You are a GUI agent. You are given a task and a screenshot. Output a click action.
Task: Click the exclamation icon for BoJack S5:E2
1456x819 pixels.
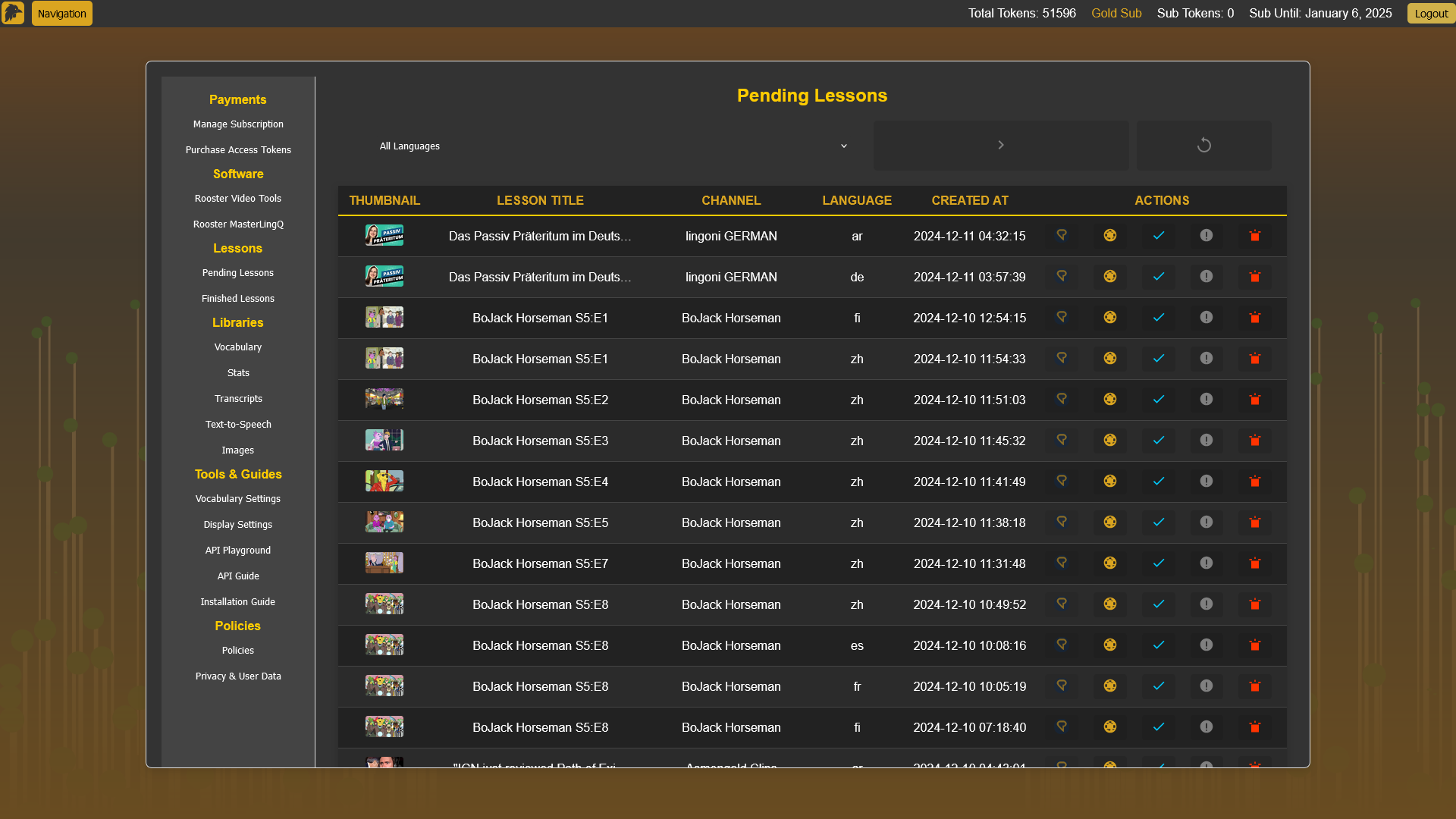pyautogui.click(x=1206, y=400)
